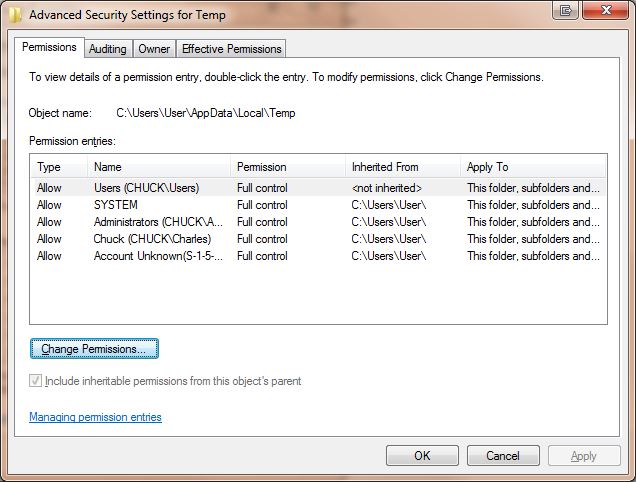
Task: Select the Permissions tab
Action: click(49, 47)
